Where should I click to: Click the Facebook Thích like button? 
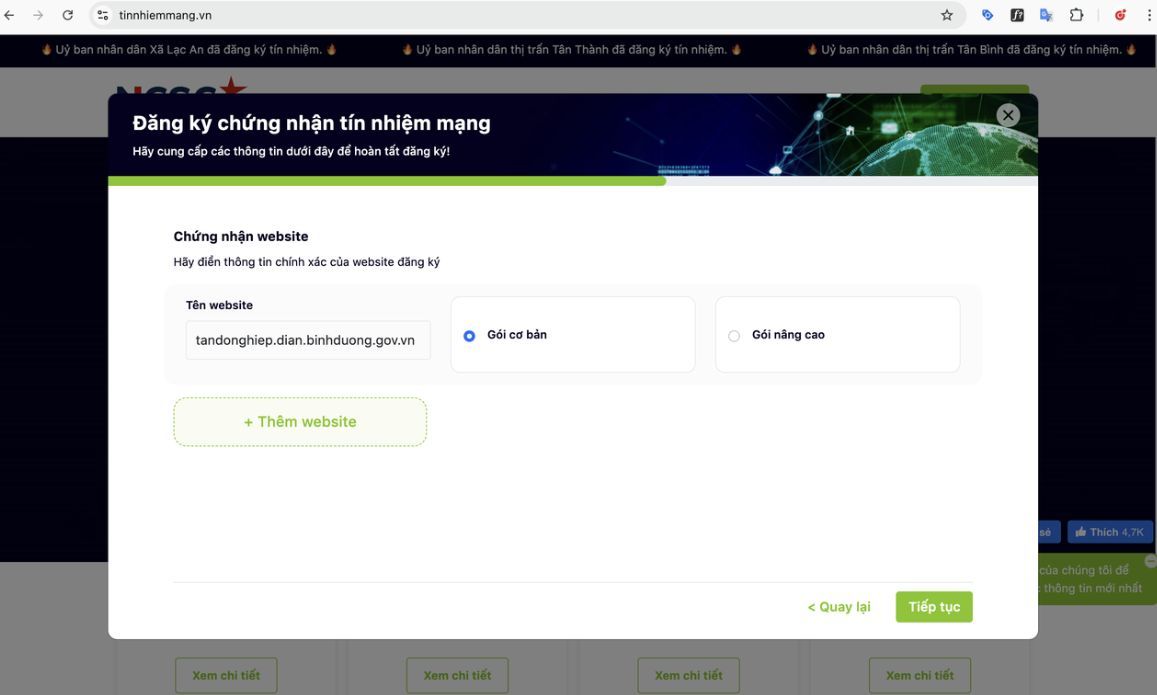click(x=1109, y=532)
